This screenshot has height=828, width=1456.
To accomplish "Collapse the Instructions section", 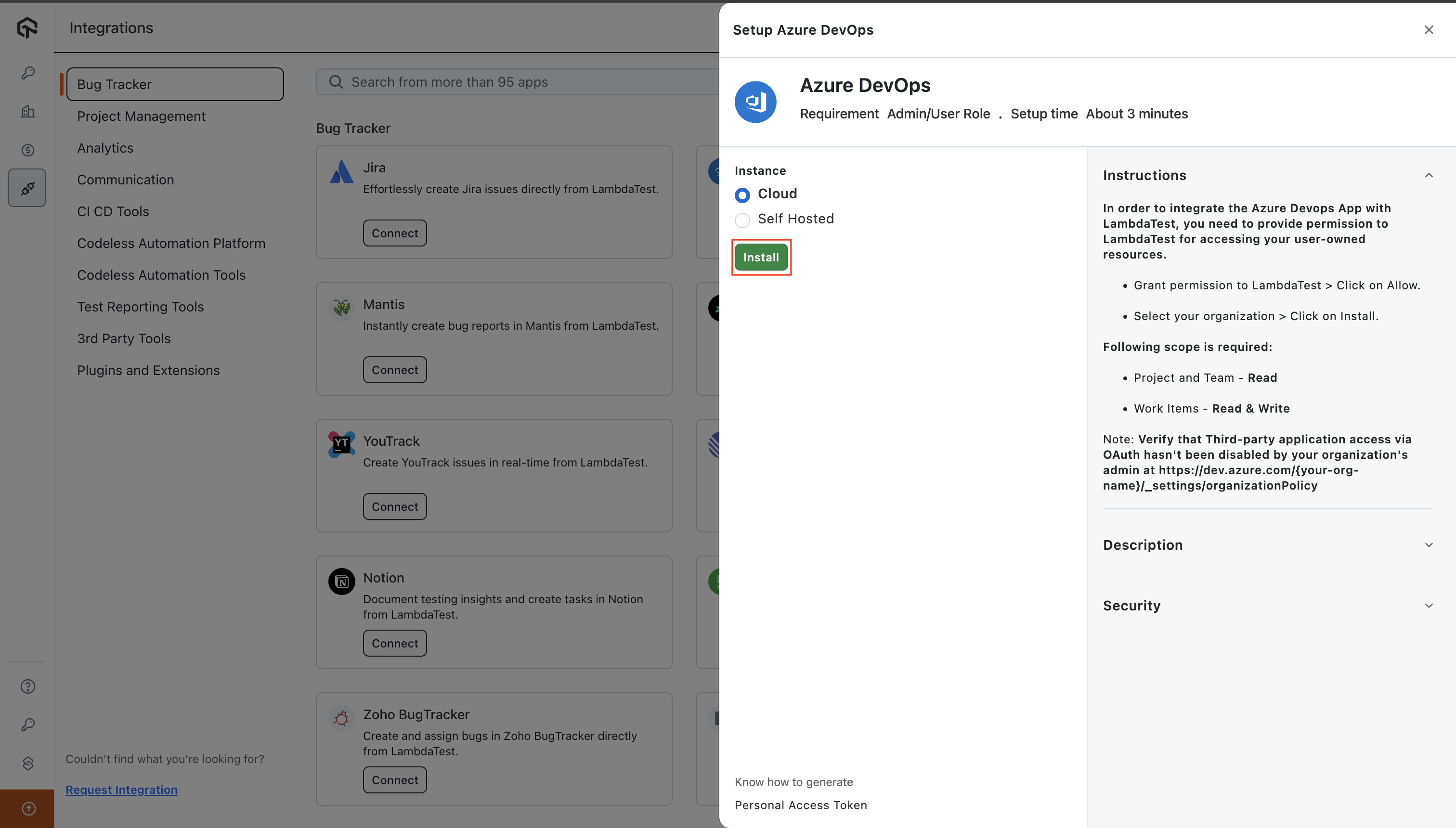I will [1429, 175].
